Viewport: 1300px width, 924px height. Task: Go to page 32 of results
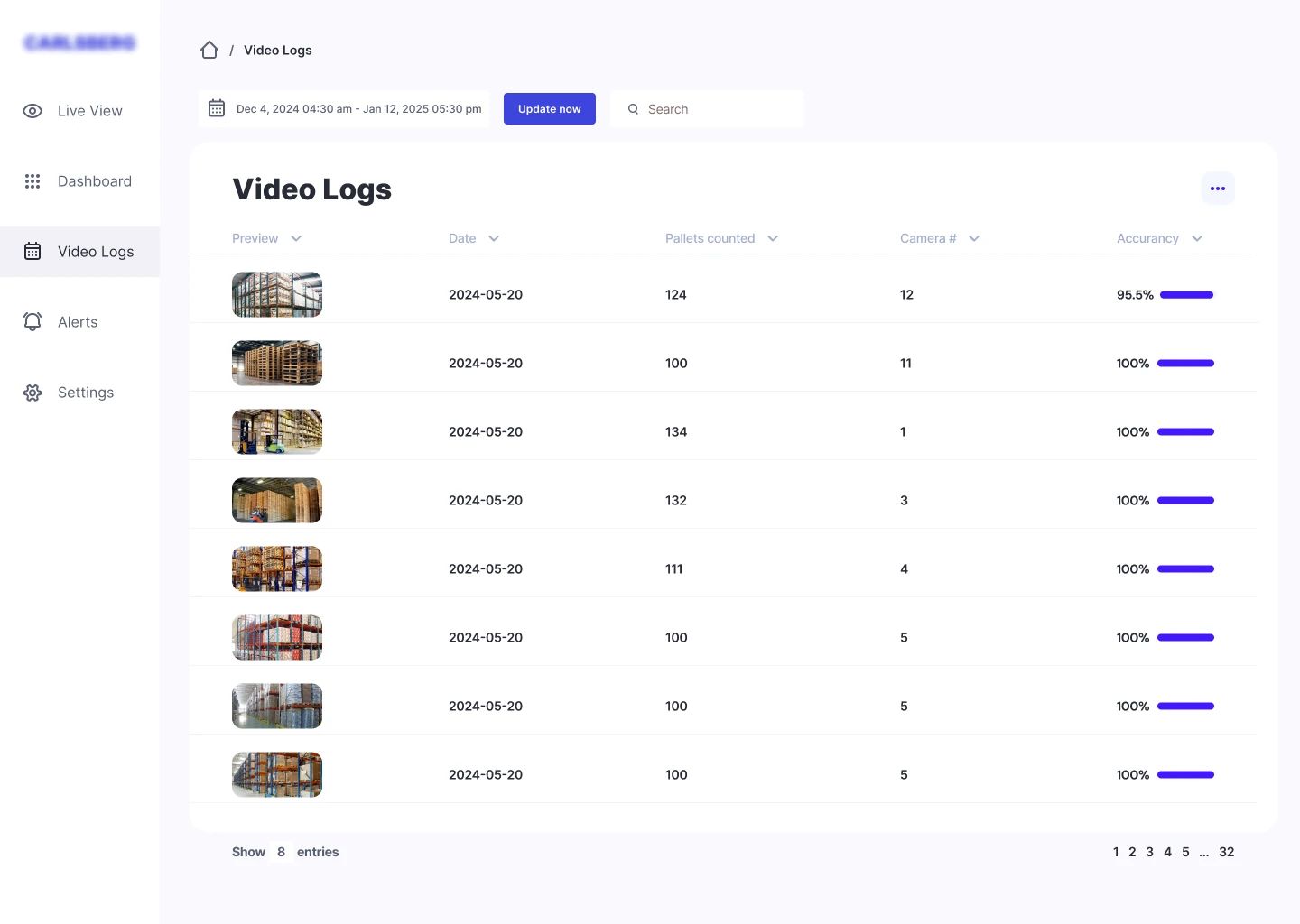[1227, 852]
